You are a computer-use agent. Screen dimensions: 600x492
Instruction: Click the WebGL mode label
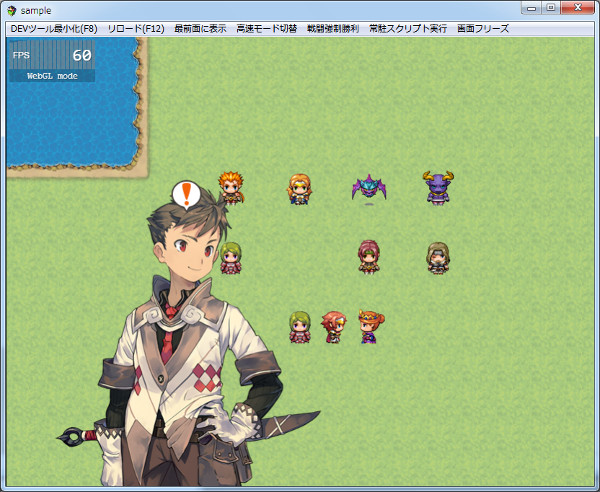pos(52,76)
